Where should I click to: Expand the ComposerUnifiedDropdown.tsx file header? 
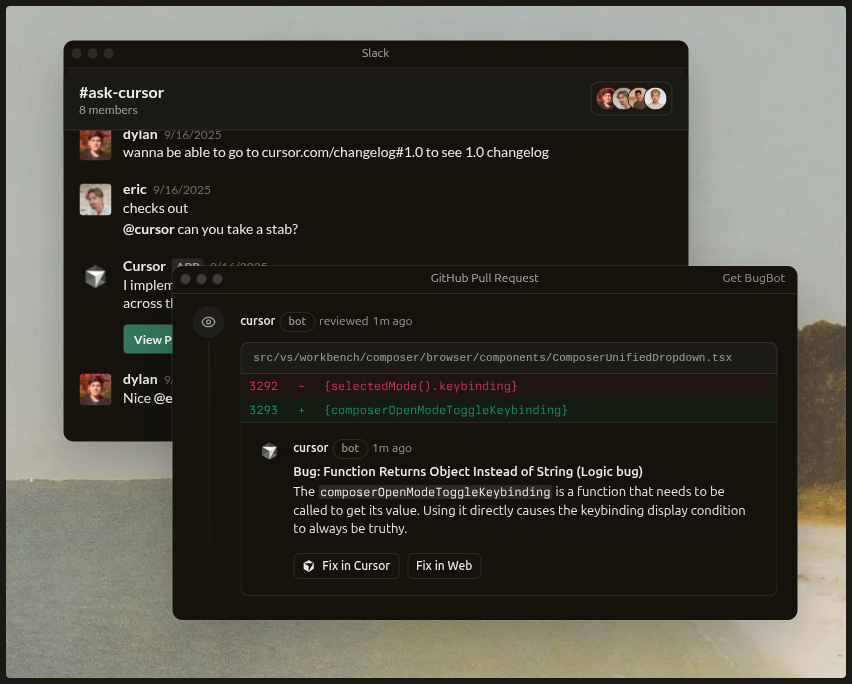492,358
